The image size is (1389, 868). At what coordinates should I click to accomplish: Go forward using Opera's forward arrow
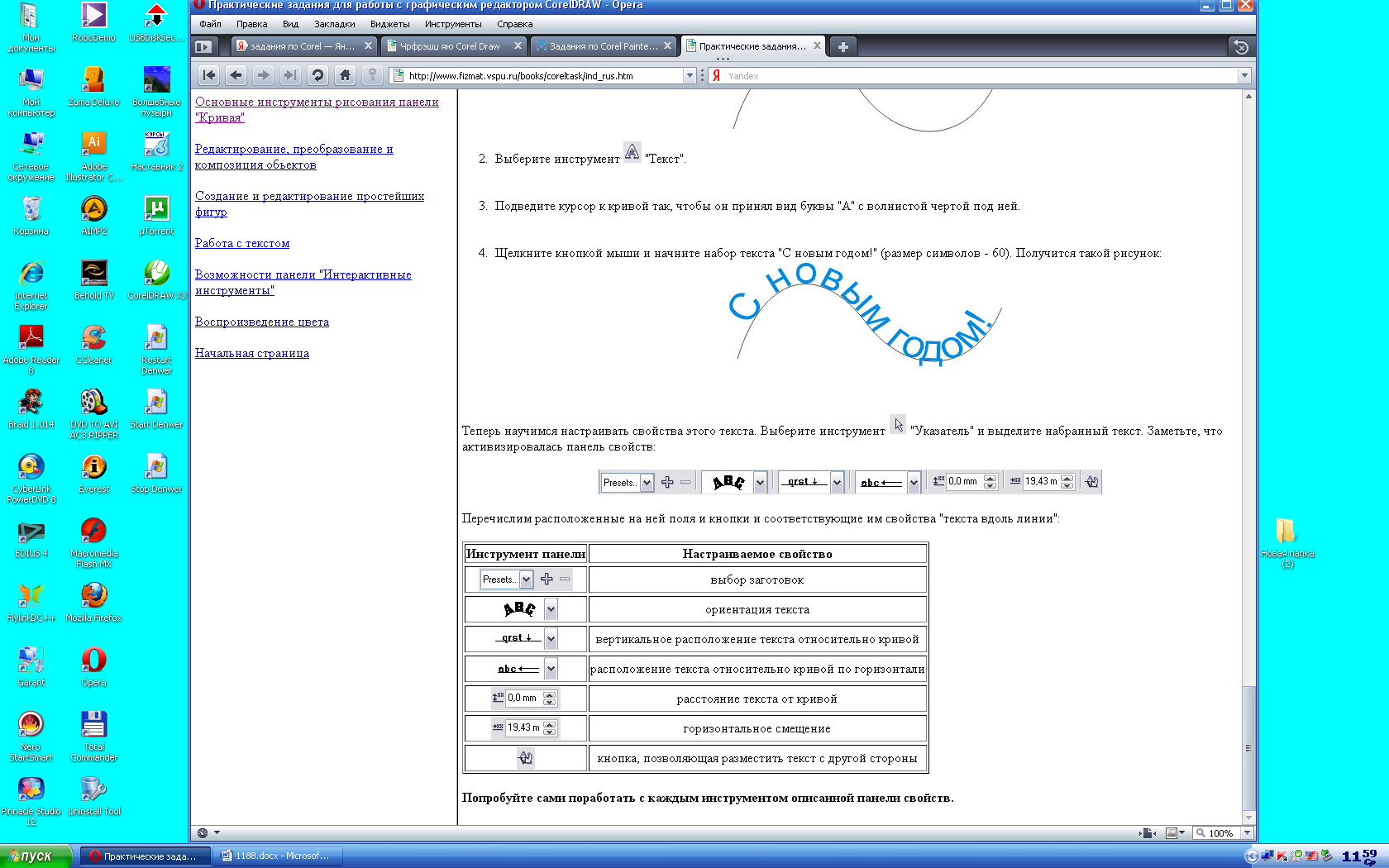263,75
